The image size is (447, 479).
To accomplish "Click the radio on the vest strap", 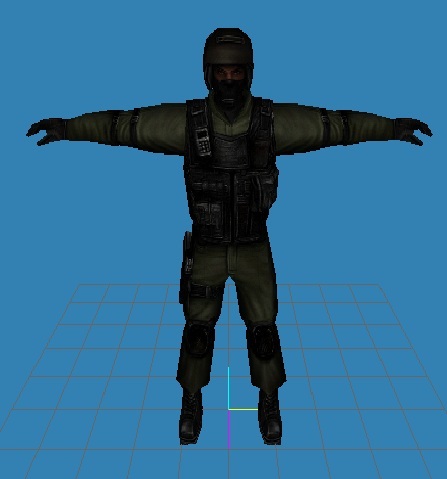I will click(x=203, y=142).
